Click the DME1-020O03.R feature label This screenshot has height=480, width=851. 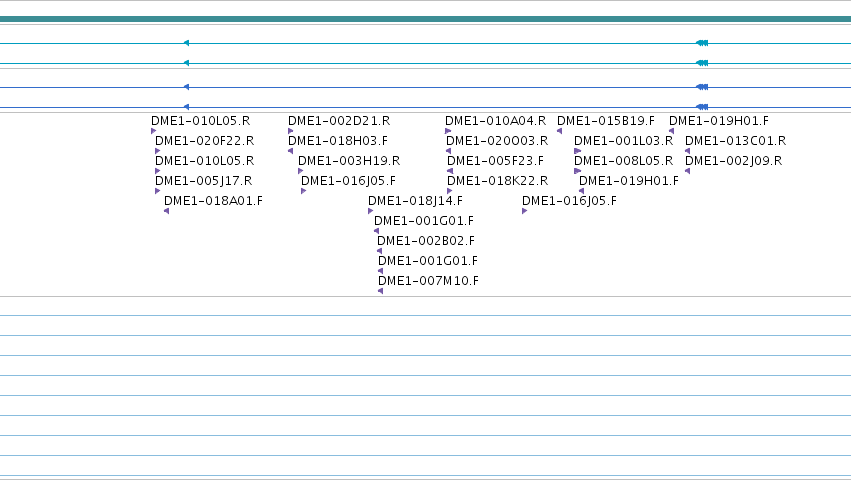coord(497,141)
